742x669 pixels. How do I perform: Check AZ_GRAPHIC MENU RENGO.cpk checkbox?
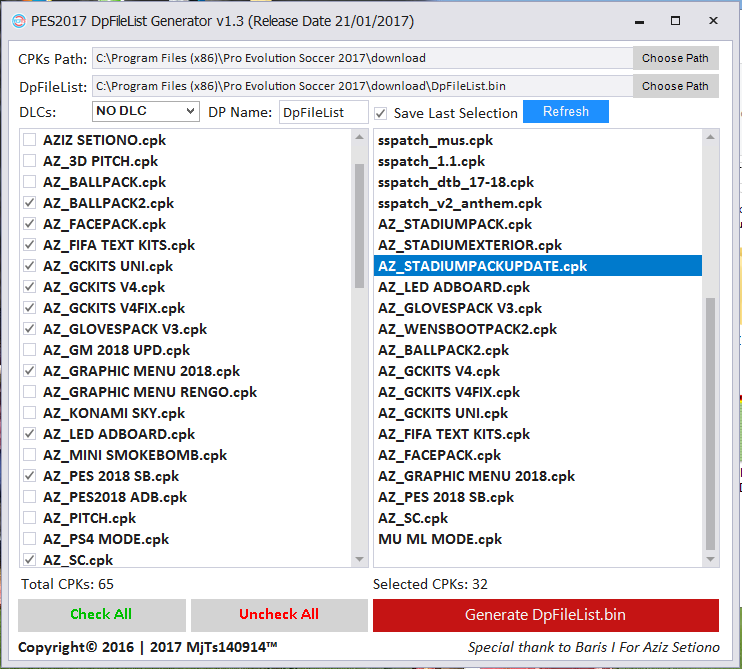(x=29, y=392)
